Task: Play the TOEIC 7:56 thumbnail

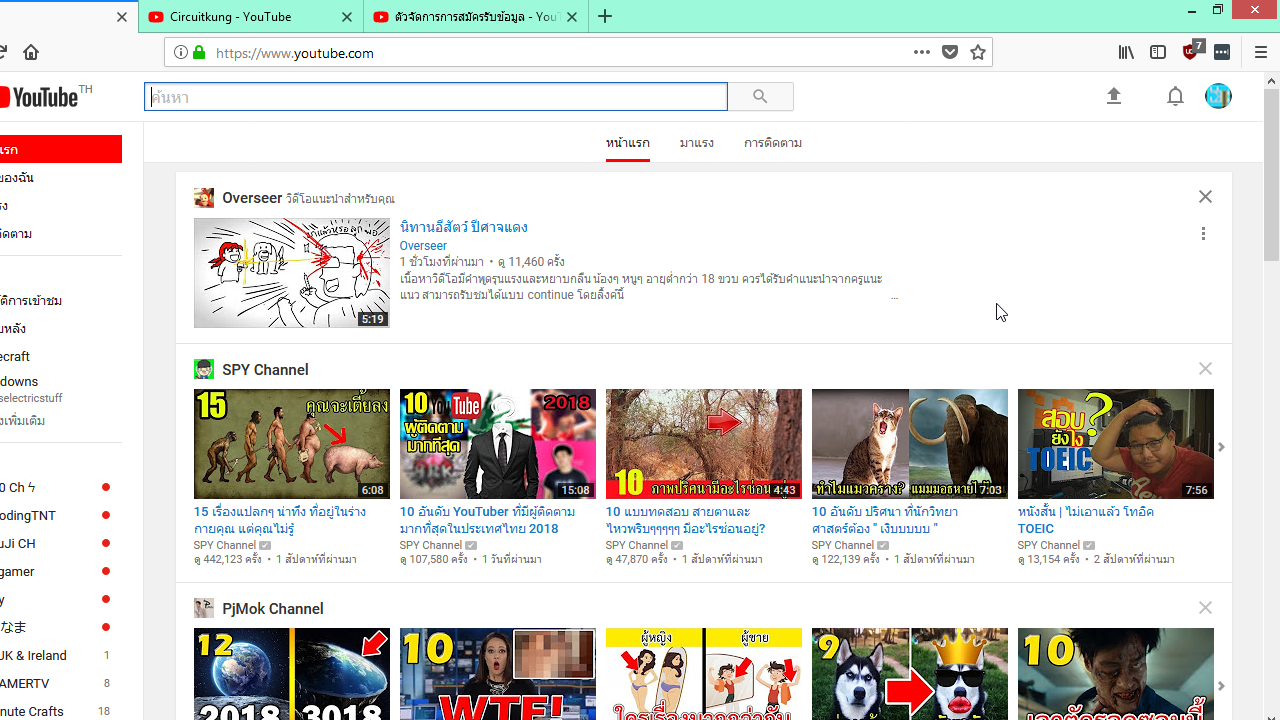Action: (x=1116, y=444)
